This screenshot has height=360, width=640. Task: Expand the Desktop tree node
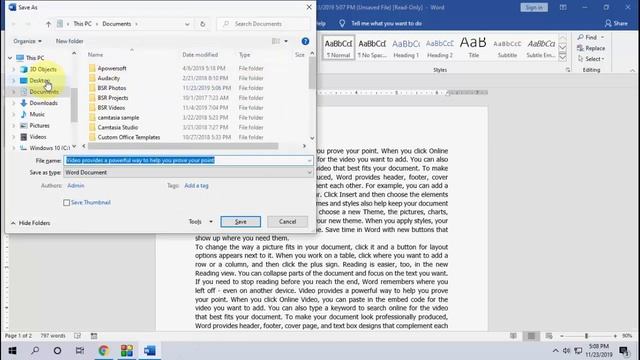pyautogui.click(x=13, y=81)
